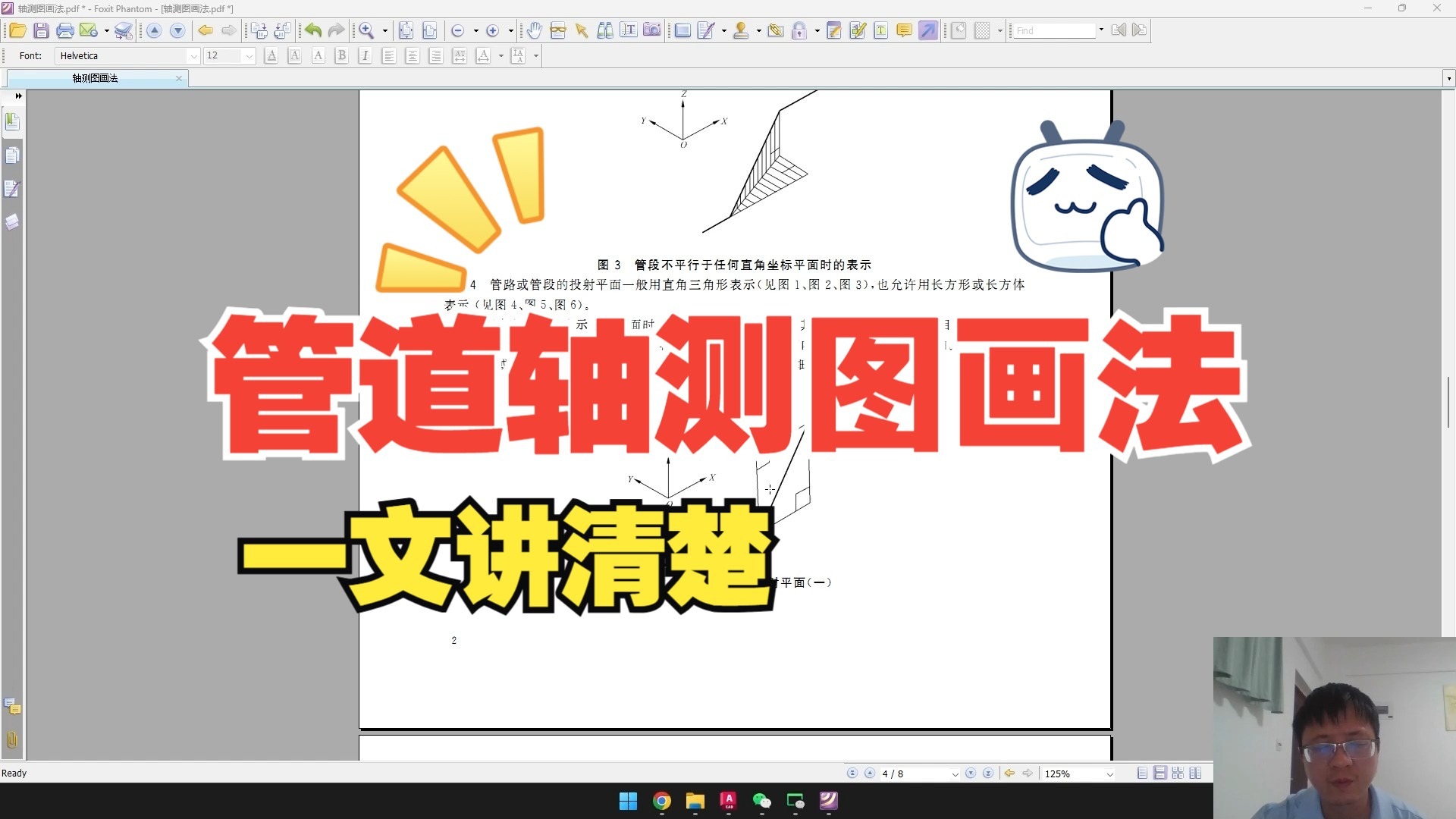This screenshot has width=1456, height=819.
Task: Activate the Snapshot camera tool
Action: 653,30
